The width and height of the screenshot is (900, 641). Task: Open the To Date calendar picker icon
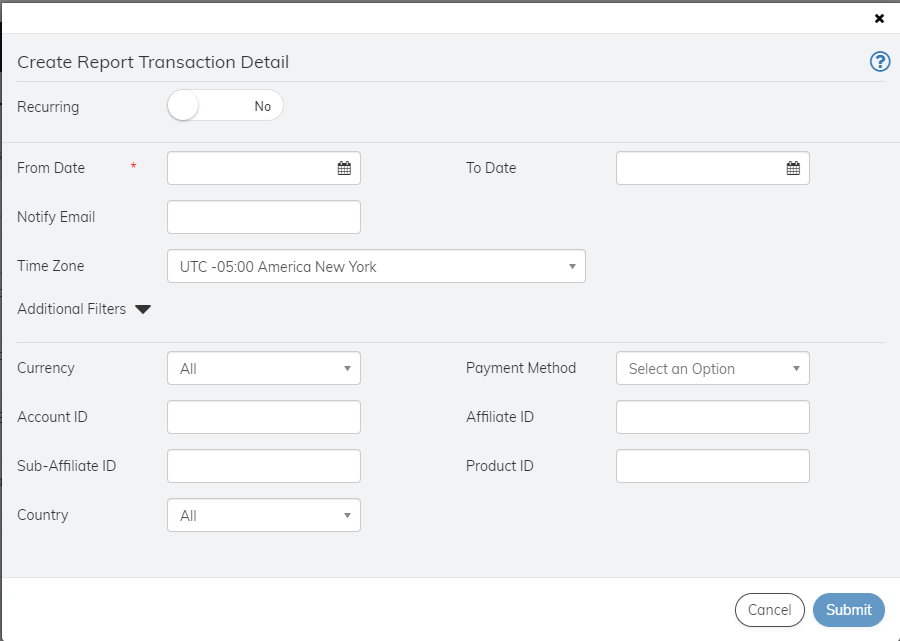(793, 168)
